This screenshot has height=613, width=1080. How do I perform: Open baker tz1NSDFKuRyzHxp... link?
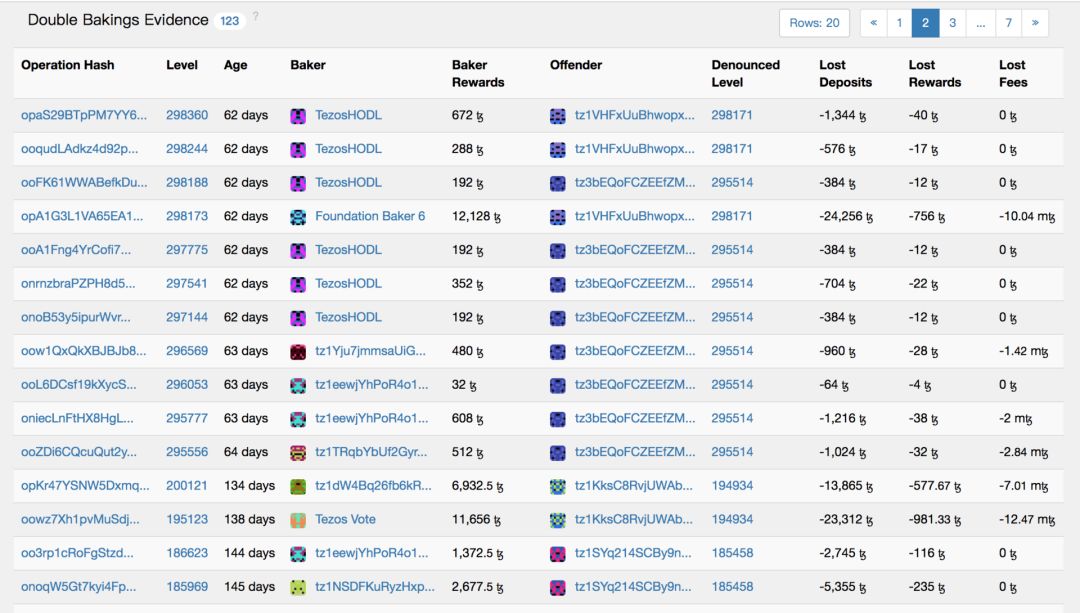[375, 587]
